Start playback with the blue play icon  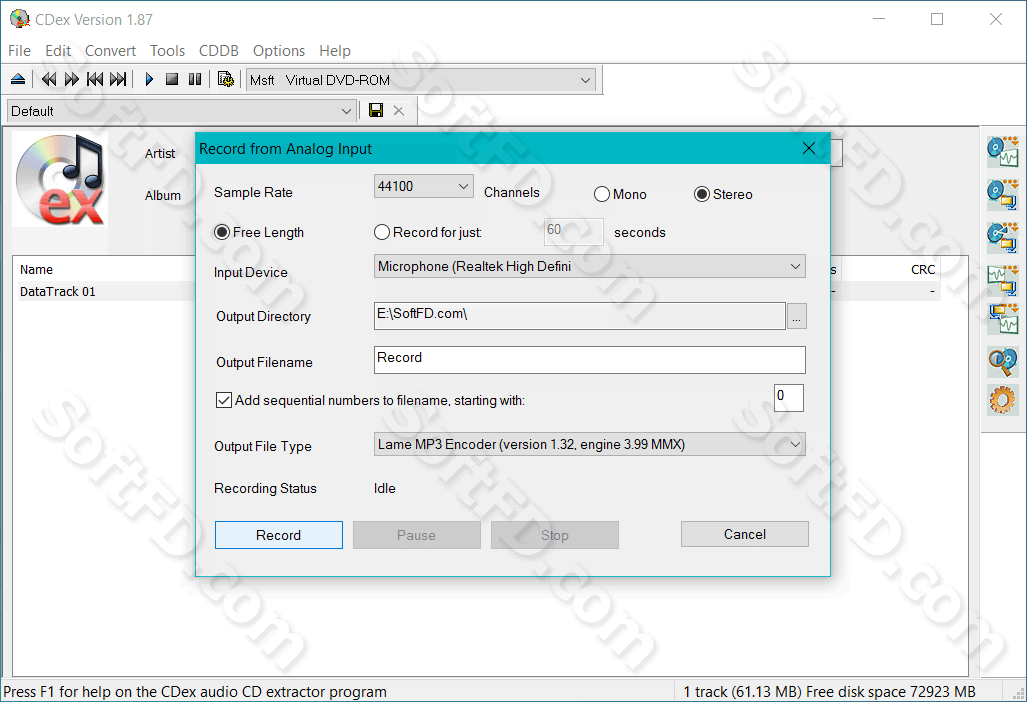pyautogui.click(x=149, y=79)
